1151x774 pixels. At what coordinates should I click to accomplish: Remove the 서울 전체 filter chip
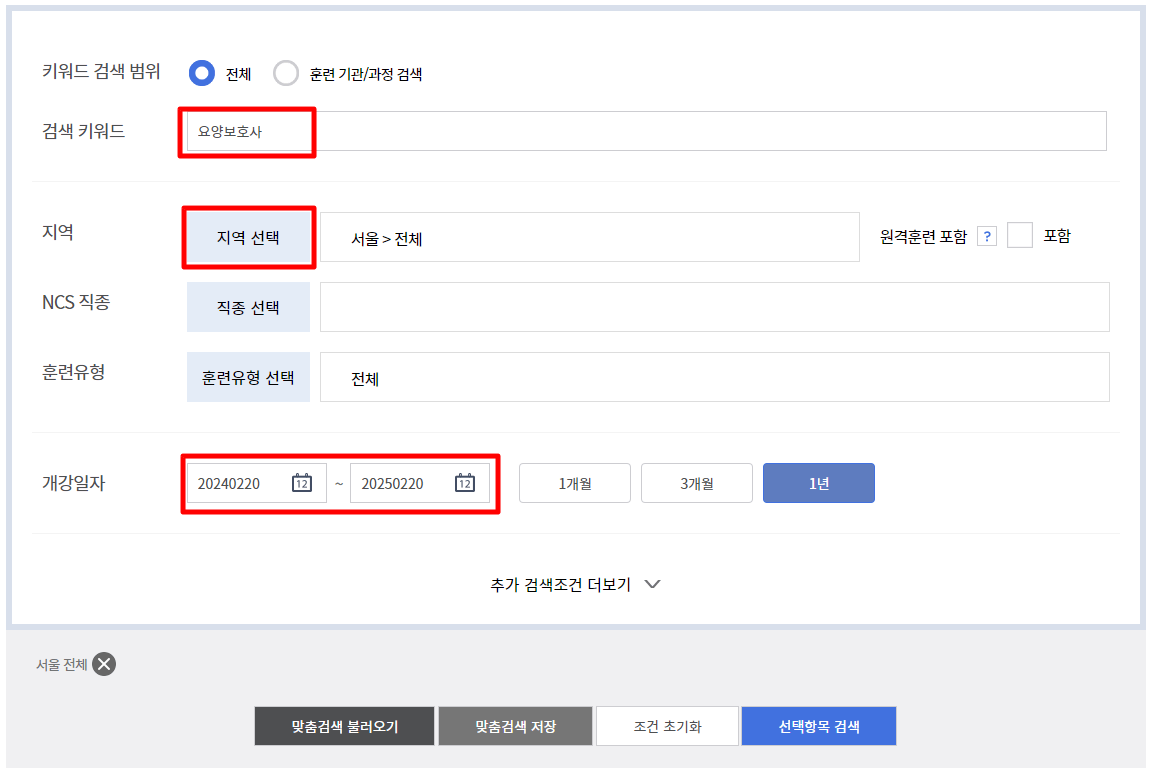[104, 663]
